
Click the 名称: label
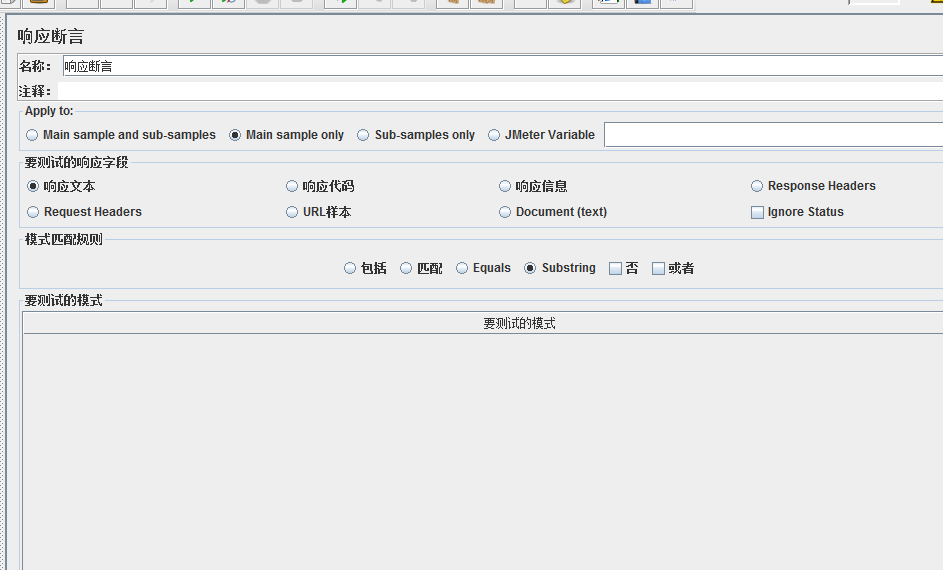pyautogui.click(x=35, y=66)
